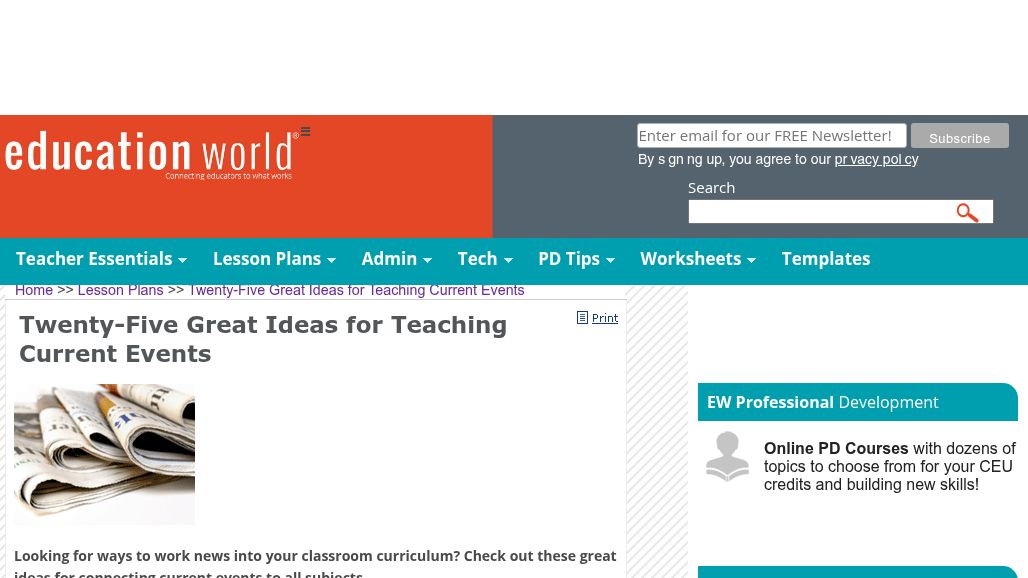Click the Subscribe button

pyautogui.click(x=959, y=136)
